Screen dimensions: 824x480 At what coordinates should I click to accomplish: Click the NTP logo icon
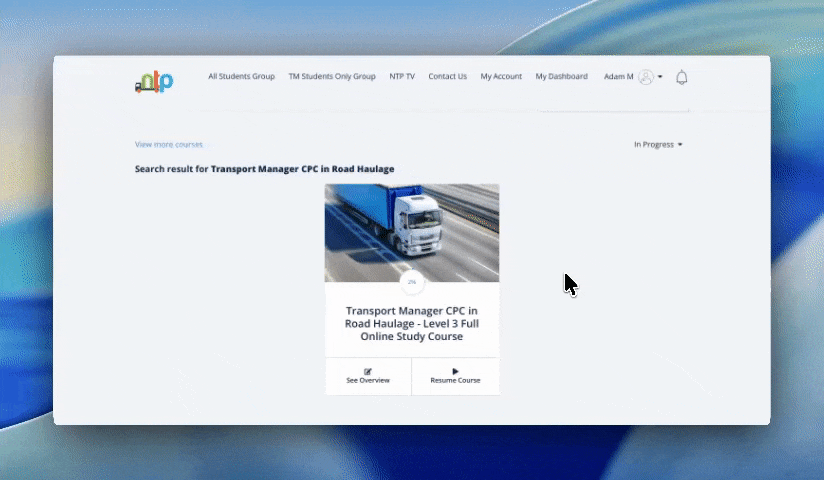154,82
